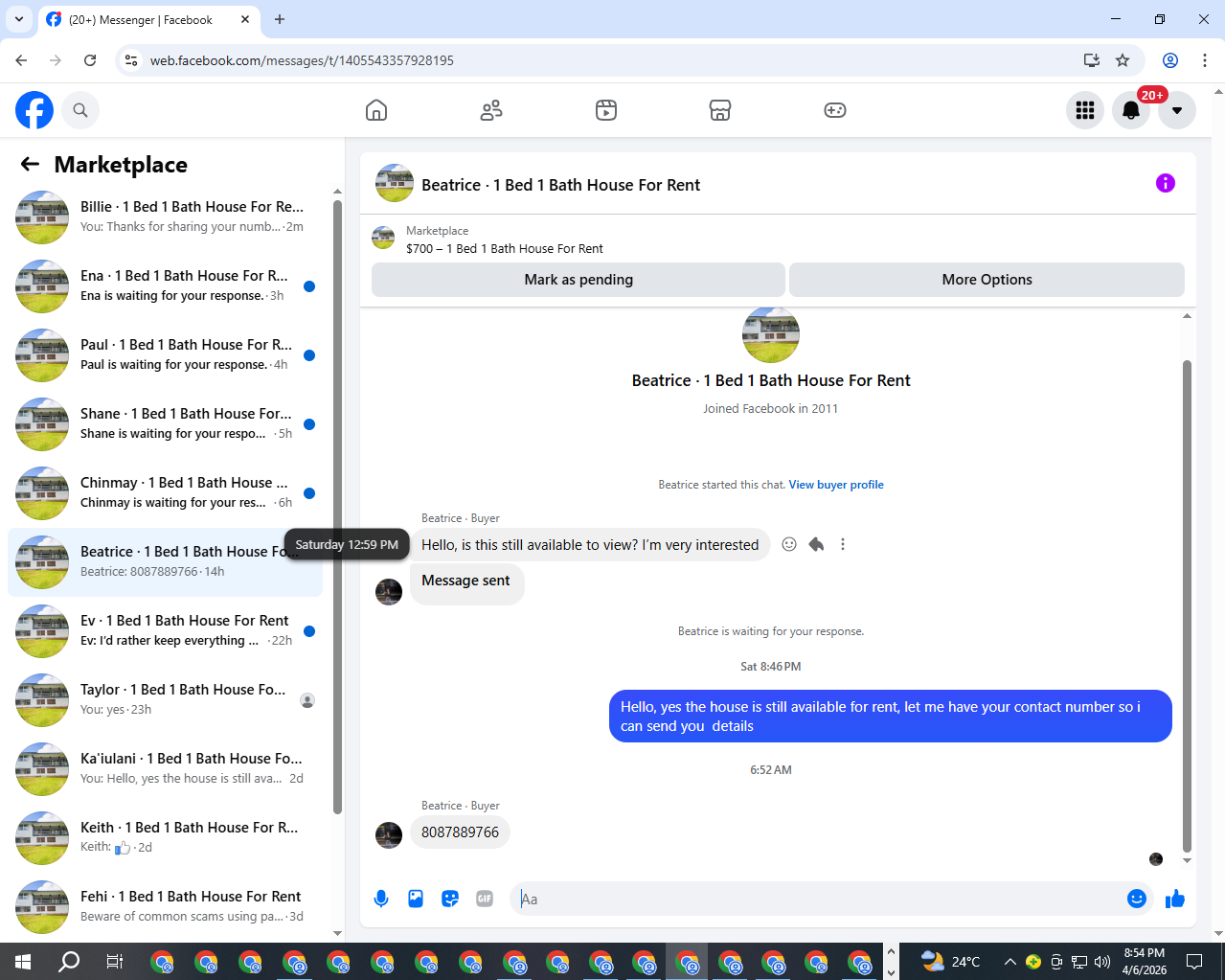This screenshot has height=980, width=1225.
Task: React to Beatrice's message with emoji
Action: [789, 544]
